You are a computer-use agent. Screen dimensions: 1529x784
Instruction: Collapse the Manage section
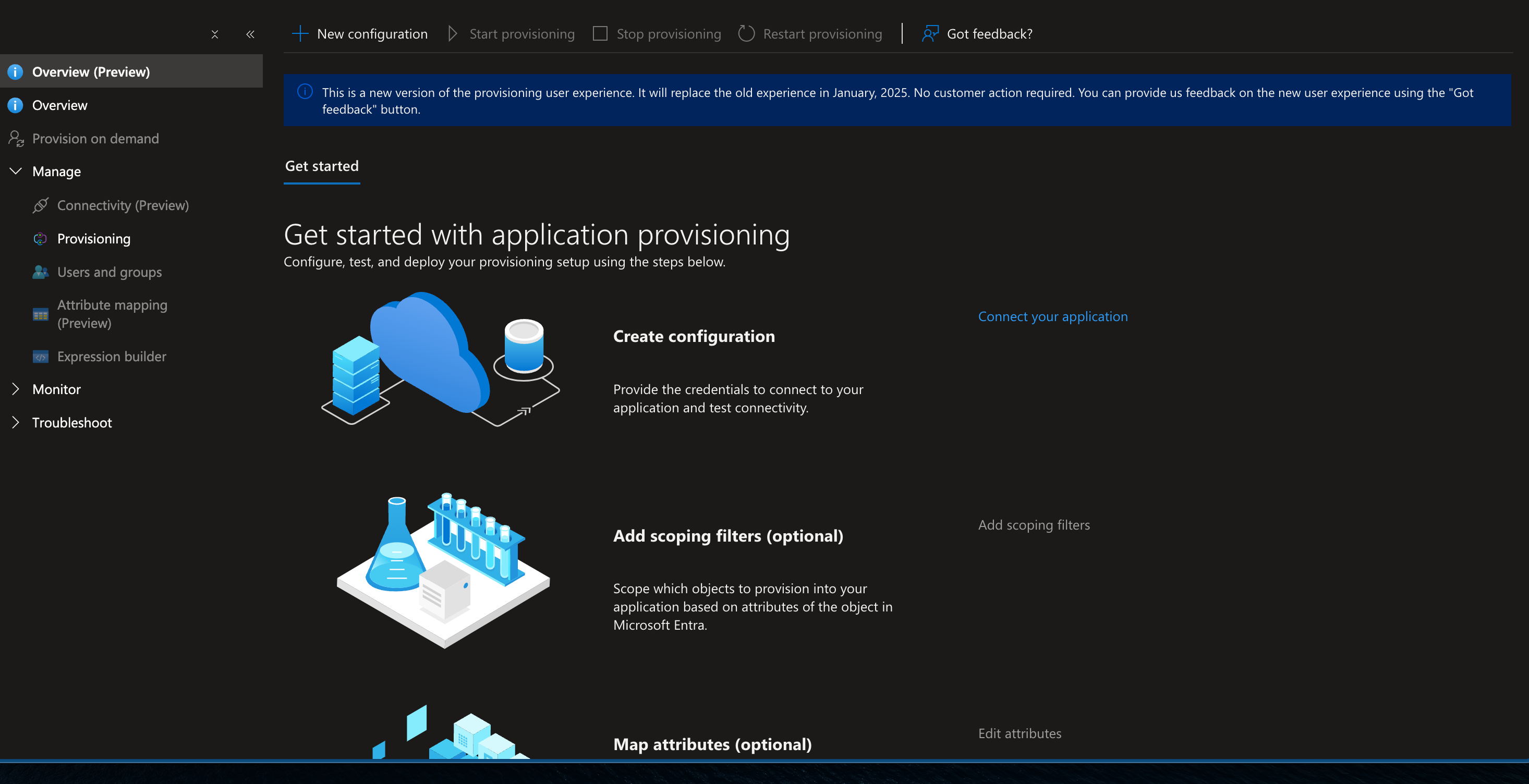(x=16, y=171)
